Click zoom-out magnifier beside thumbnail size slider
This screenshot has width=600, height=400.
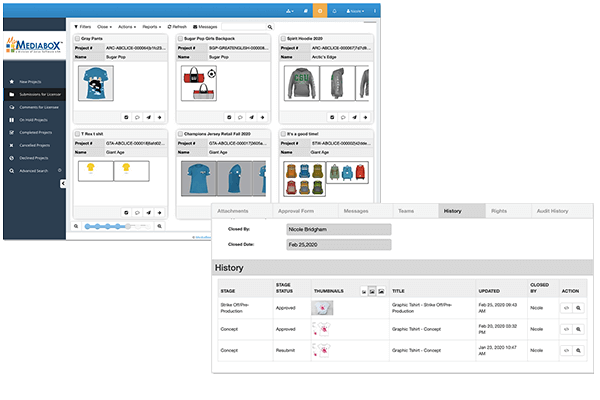[x=78, y=227]
